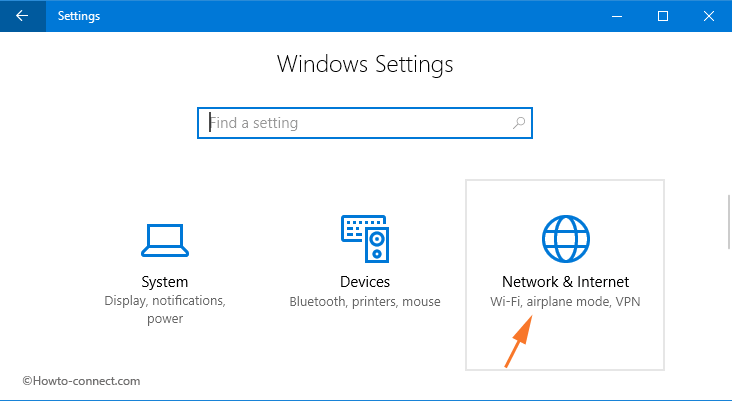The height and width of the screenshot is (401, 732).
Task: Click the Windows Settings page heading
Action: coord(365,64)
